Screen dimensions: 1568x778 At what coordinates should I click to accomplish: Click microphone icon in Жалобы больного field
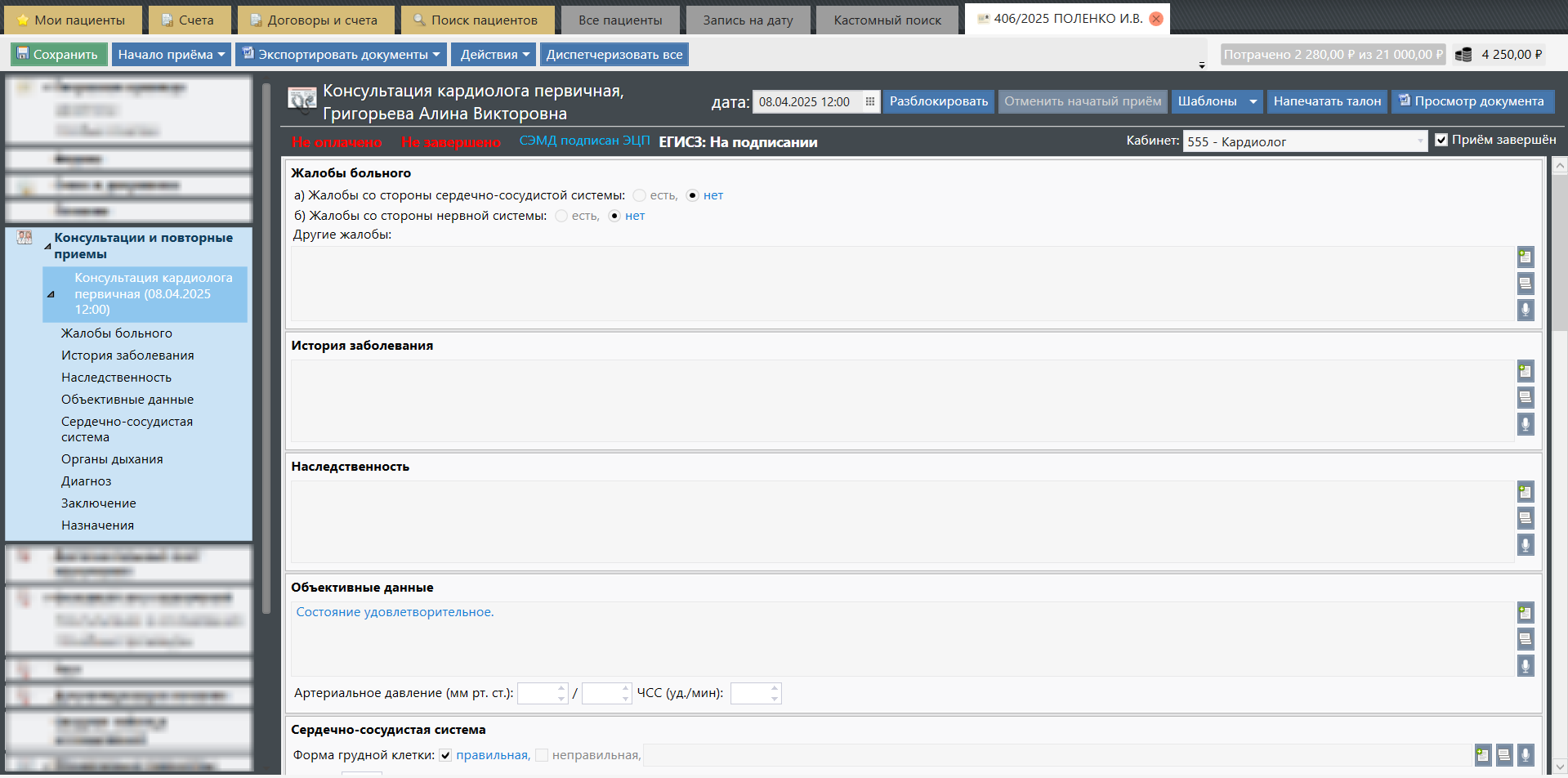tap(1525, 310)
